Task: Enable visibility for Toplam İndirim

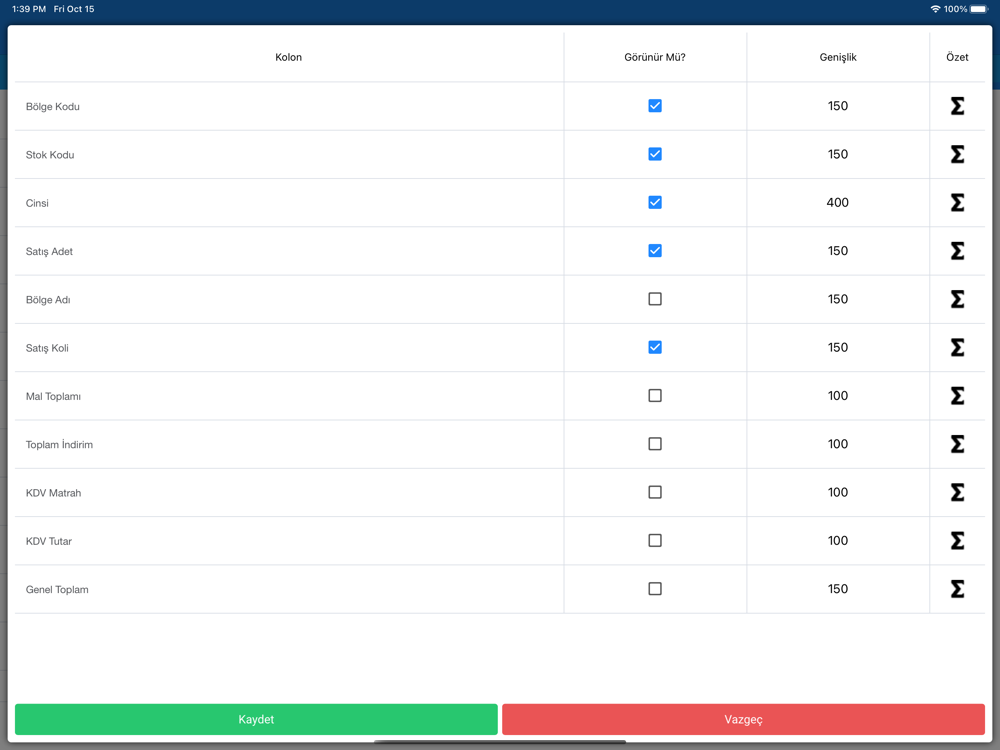Action: pyautogui.click(x=655, y=444)
